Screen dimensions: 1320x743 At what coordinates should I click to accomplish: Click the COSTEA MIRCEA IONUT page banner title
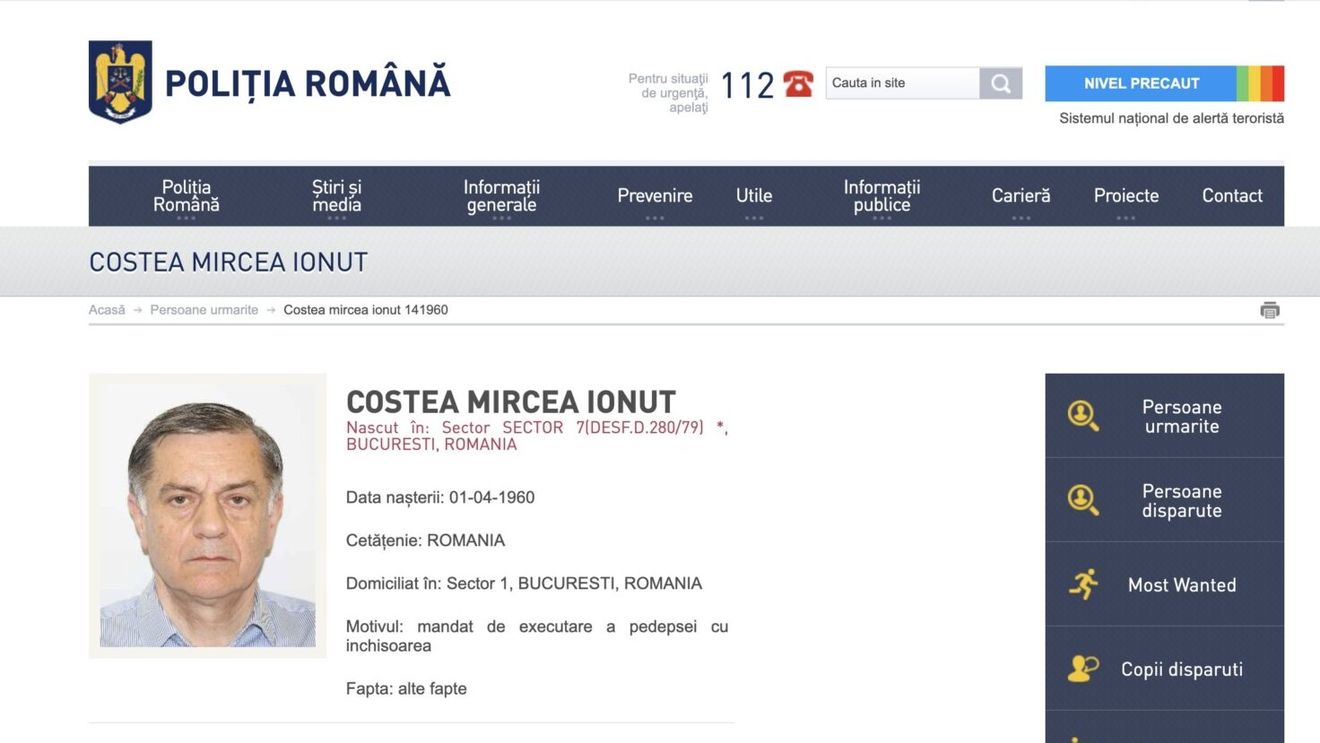point(228,262)
